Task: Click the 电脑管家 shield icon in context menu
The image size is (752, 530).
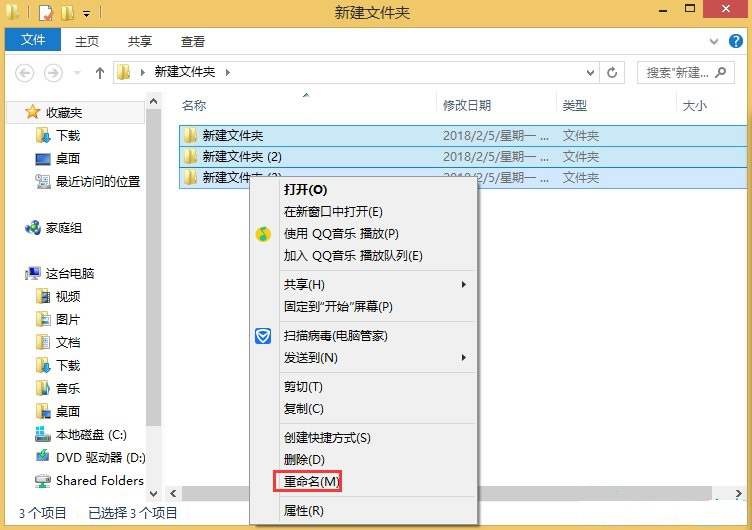Action: (263, 336)
